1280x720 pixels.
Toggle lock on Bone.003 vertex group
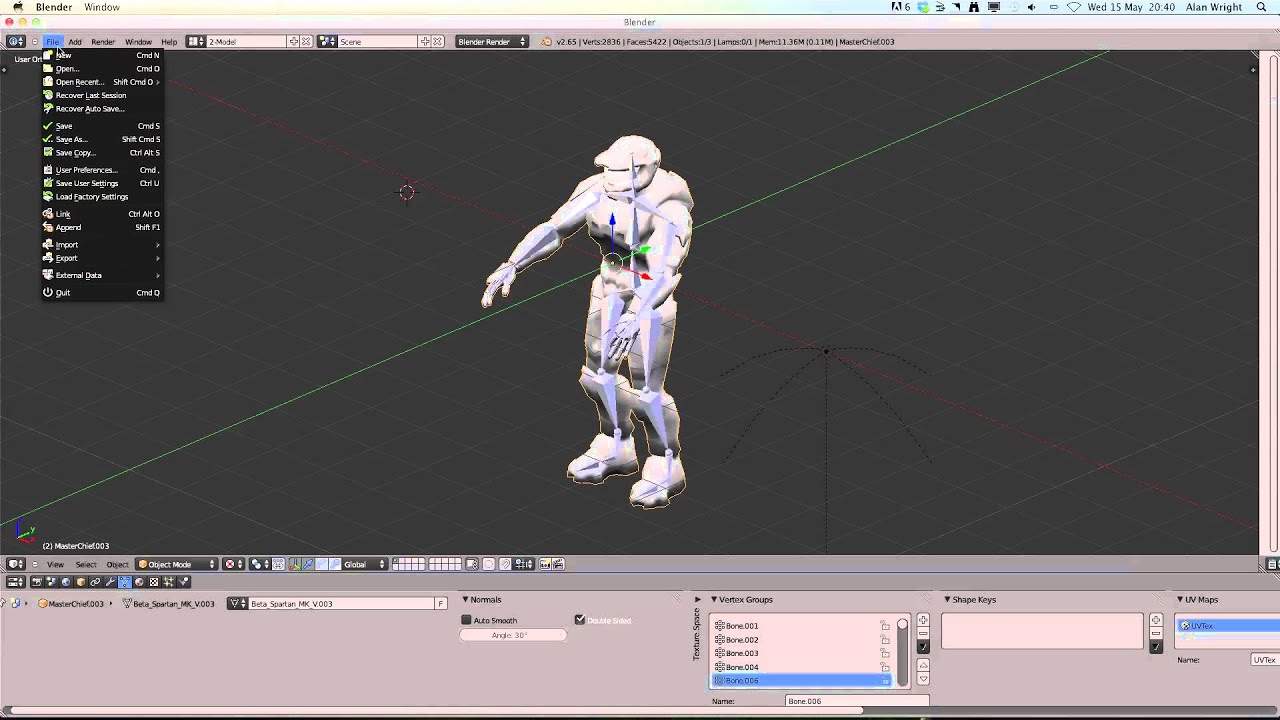(885, 653)
